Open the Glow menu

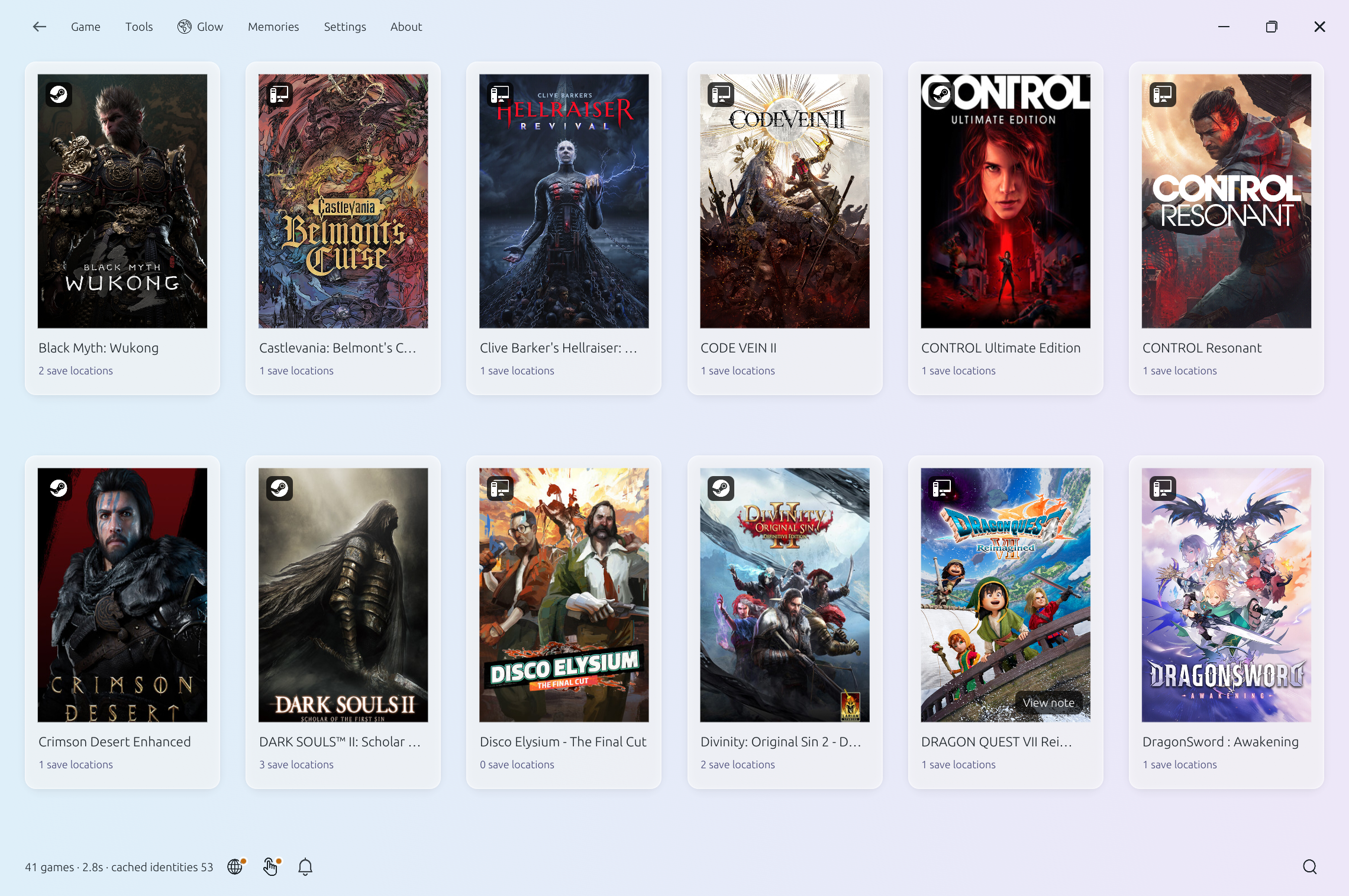tap(201, 27)
